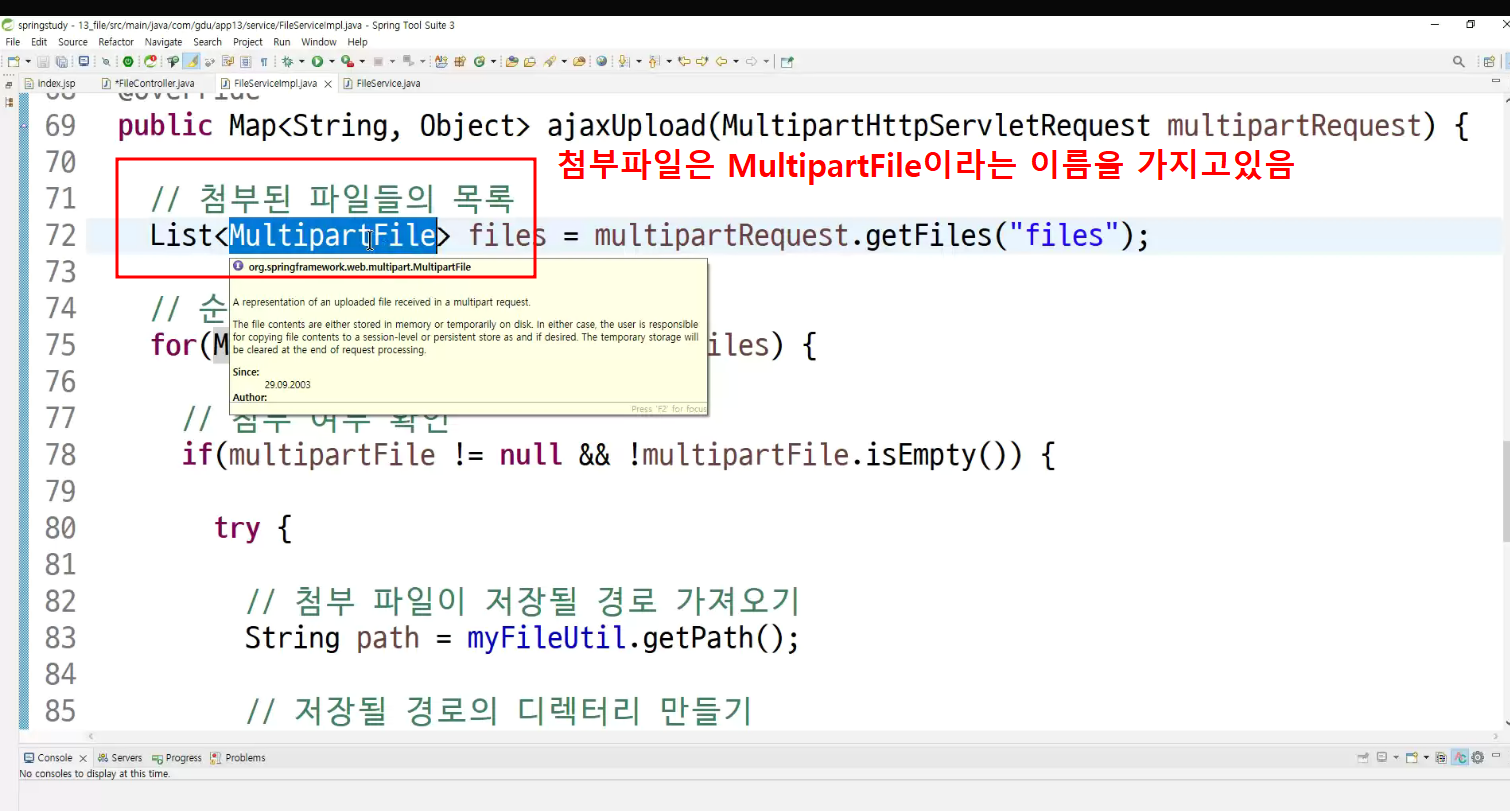Open the Servers view tab

tap(120, 757)
